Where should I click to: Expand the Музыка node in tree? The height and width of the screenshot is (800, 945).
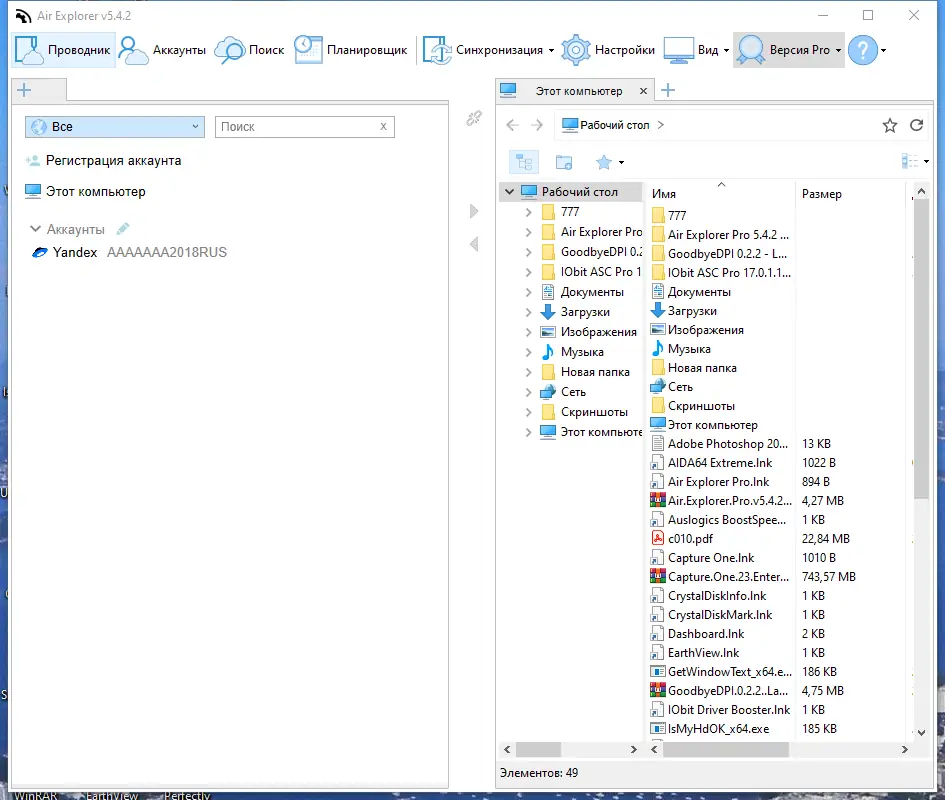click(529, 352)
